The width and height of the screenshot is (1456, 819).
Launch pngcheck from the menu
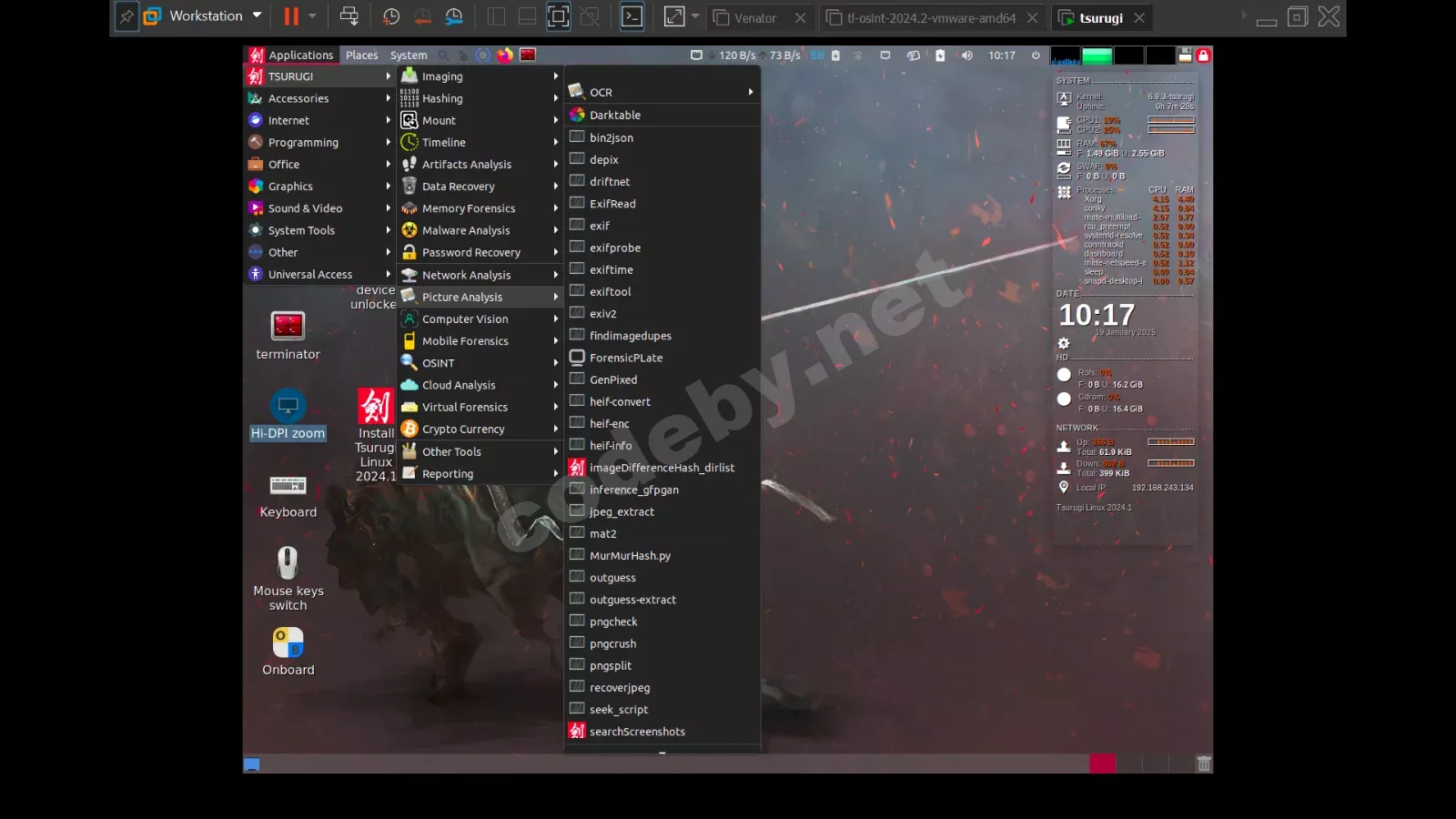click(662, 622)
